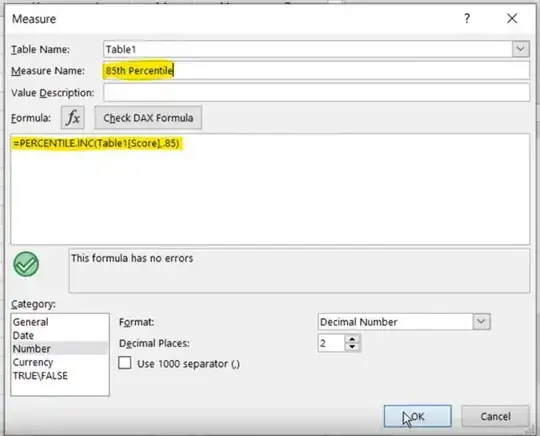Click the Table1 table name field

(x=308, y=49)
